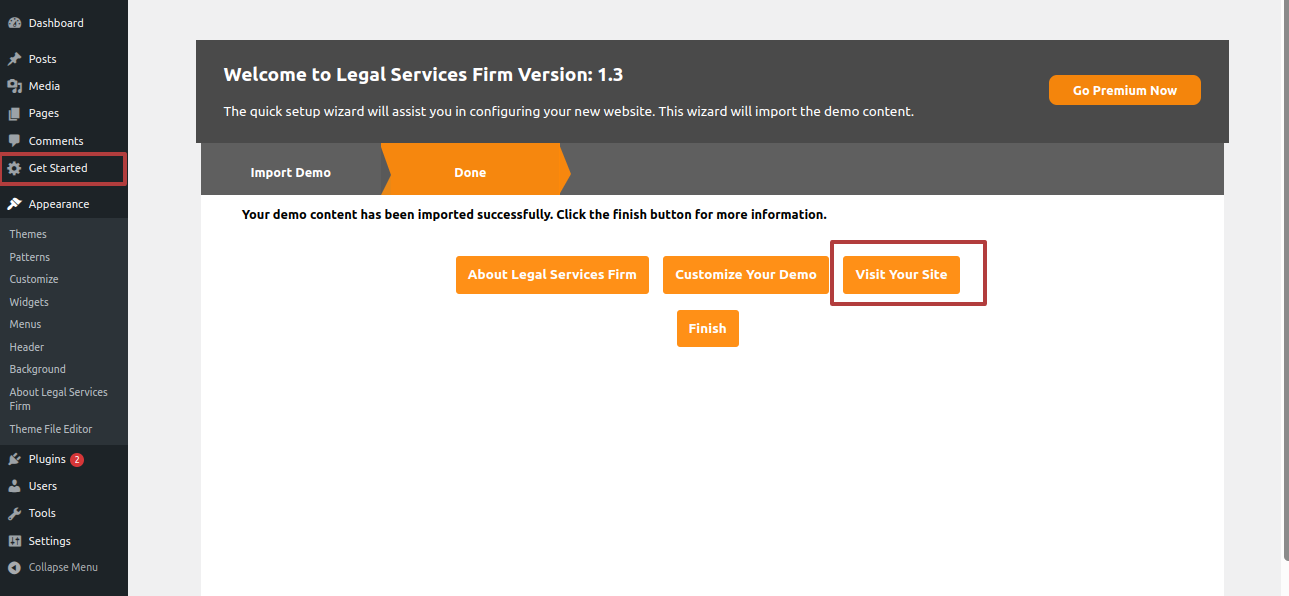This screenshot has width=1289, height=596.
Task: Click the Visit Your Site button
Action: (x=901, y=274)
